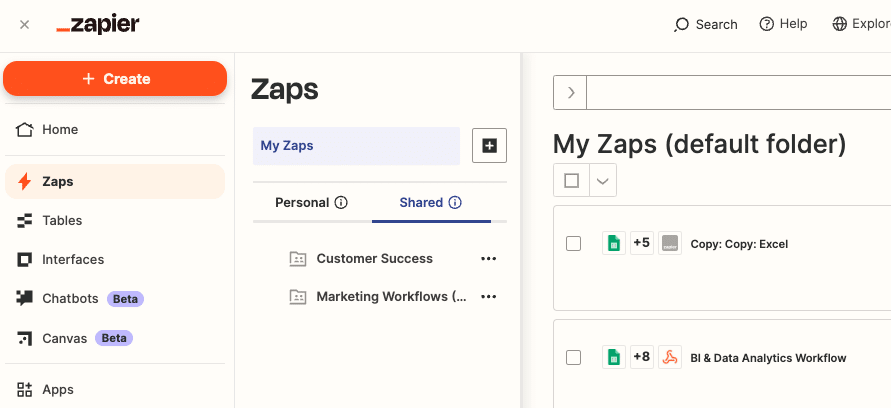Open Search in the top bar
891x408 pixels.
click(x=706, y=24)
